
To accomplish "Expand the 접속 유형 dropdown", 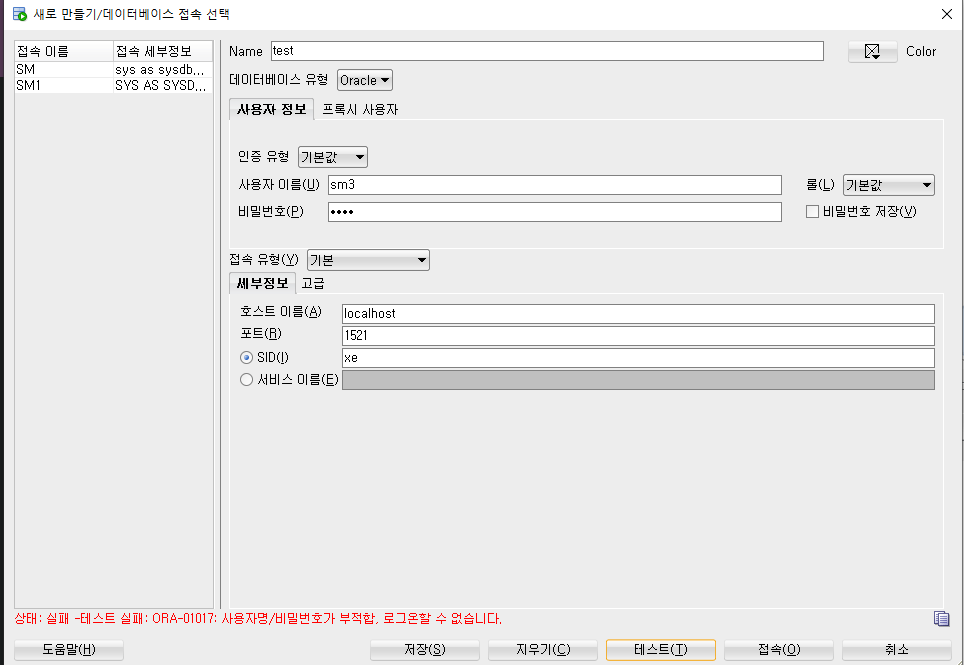I will 368,260.
